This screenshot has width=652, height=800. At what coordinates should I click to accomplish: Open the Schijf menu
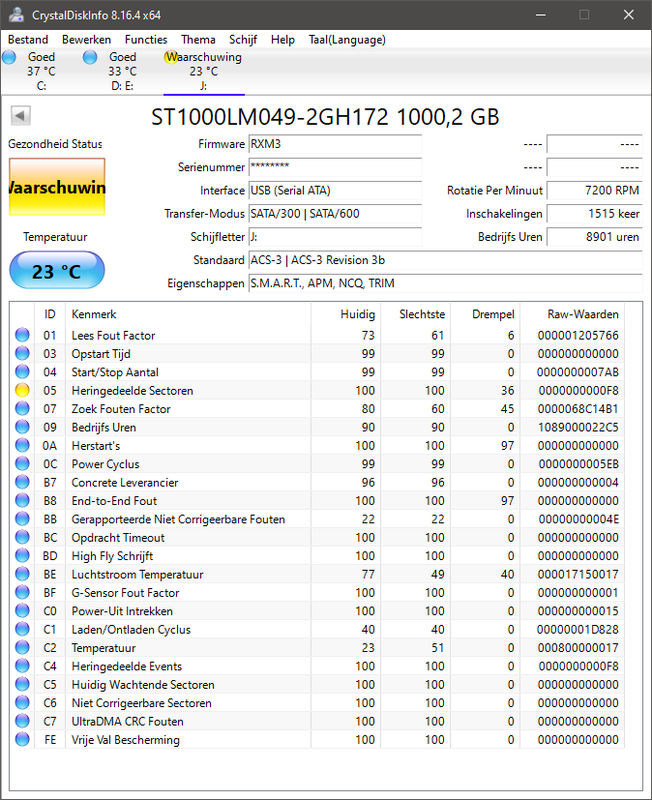point(243,39)
